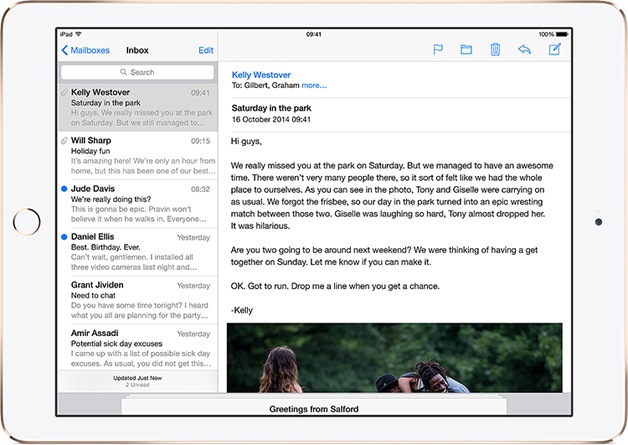Tap the '100%' battery percentage
This screenshot has height=445, width=628.
pyautogui.click(x=546, y=34)
